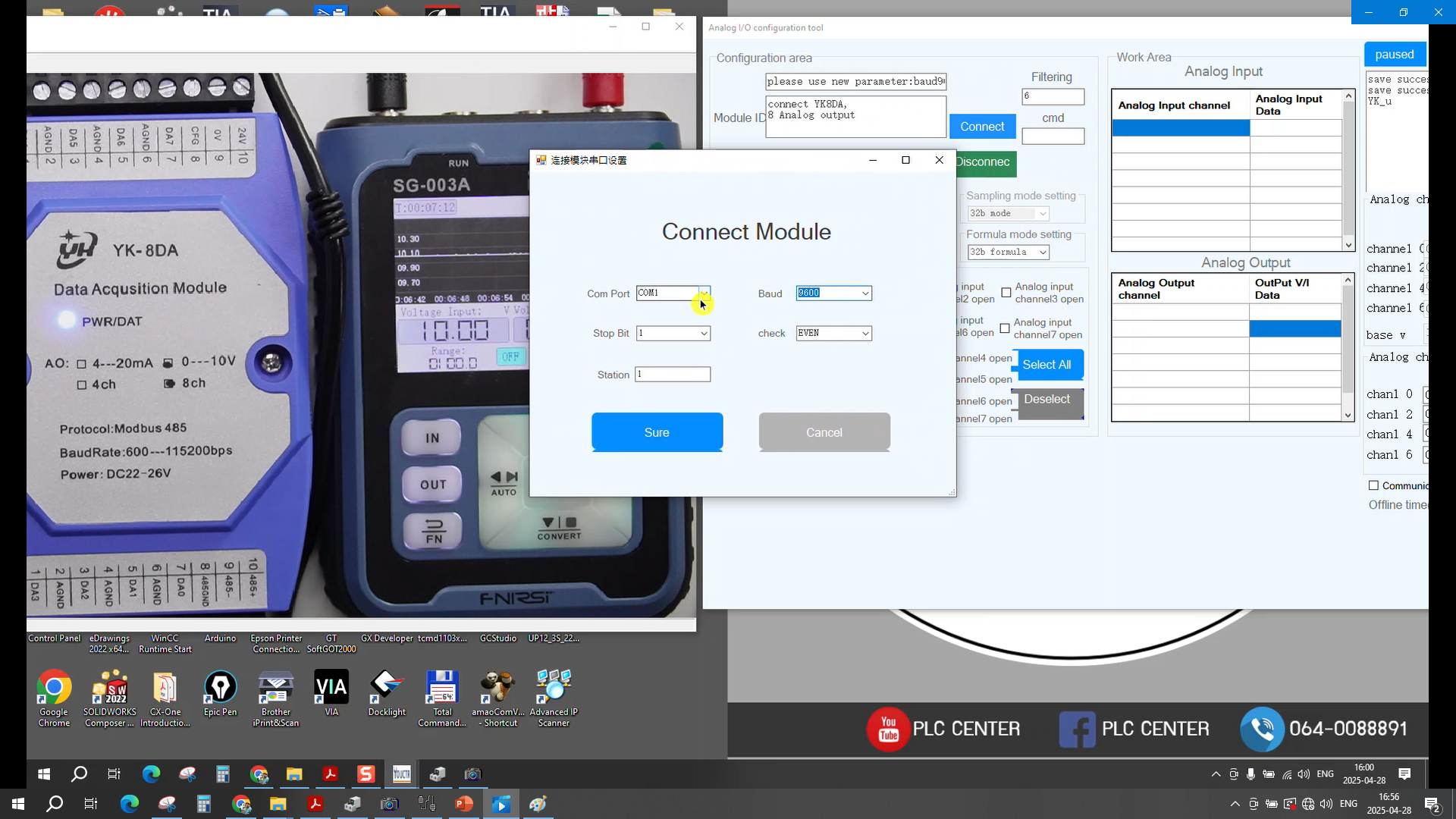Launch SOLIDWORKS Composer desktop icon
This screenshot has height=819, width=1456.
110,689
